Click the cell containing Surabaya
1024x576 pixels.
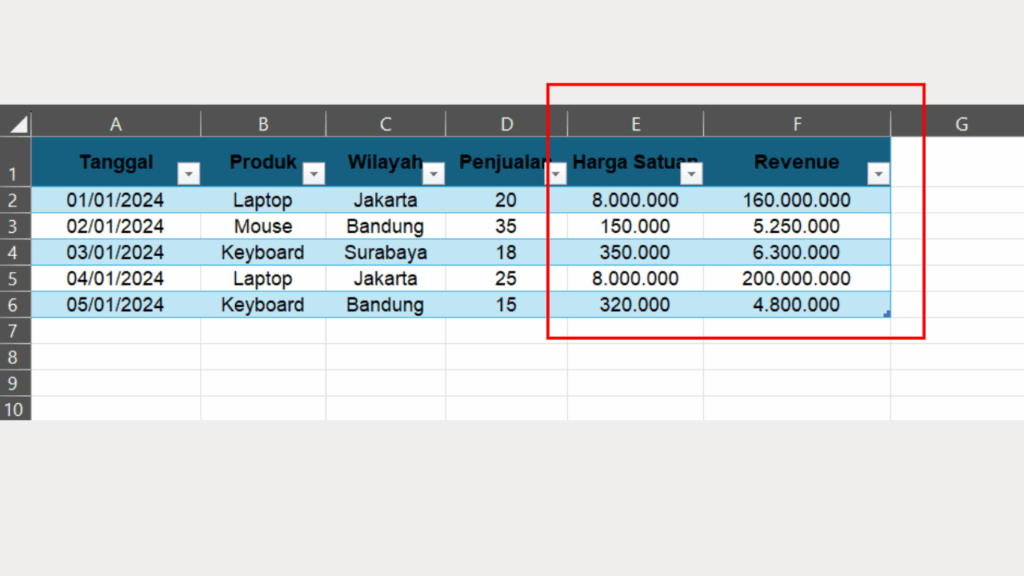pos(385,252)
